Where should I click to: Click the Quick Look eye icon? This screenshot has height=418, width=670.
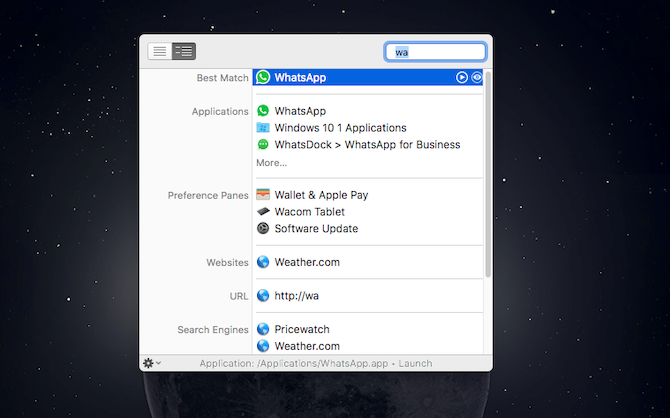click(x=476, y=77)
